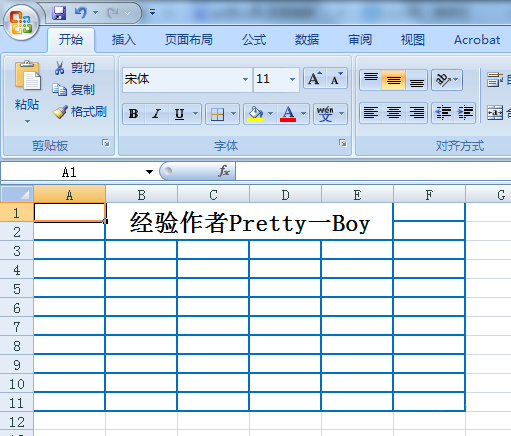This screenshot has height=436, width=511.
Task: Increase indent
Action: click(x=465, y=113)
